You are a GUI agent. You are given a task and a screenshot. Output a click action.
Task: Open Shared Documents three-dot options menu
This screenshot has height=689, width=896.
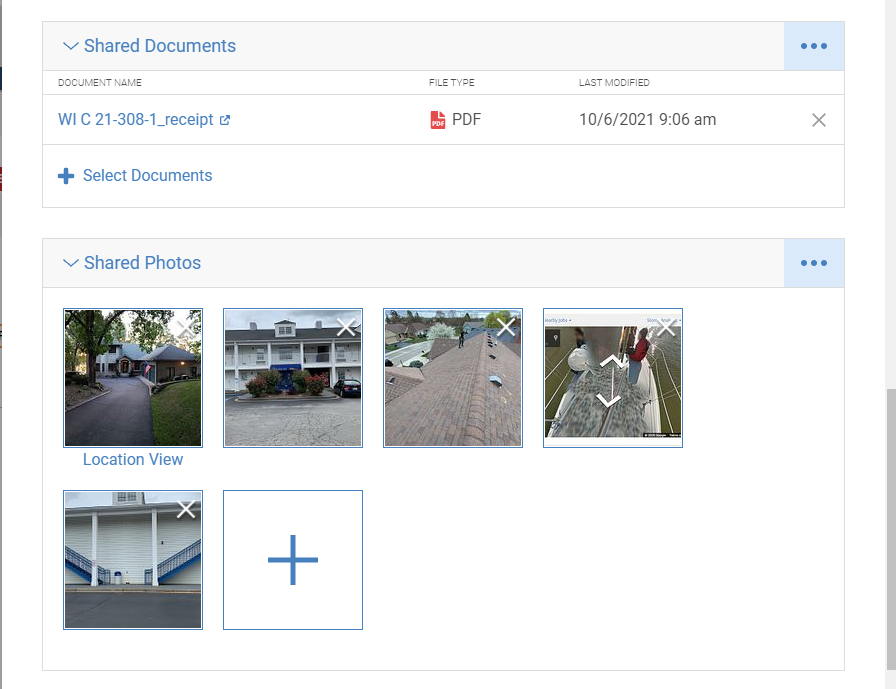click(814, 46)
